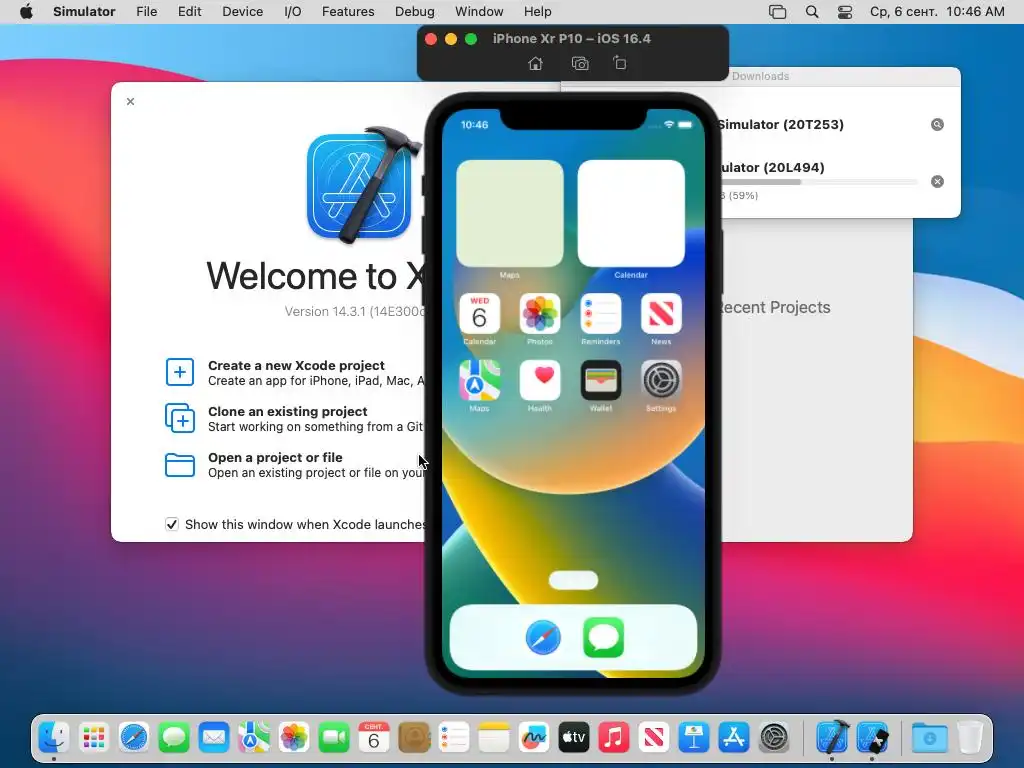The height and width of the screenshot is (768, 1024).
Task: Click the date and time in menu bar
Action: click(937, 12)
